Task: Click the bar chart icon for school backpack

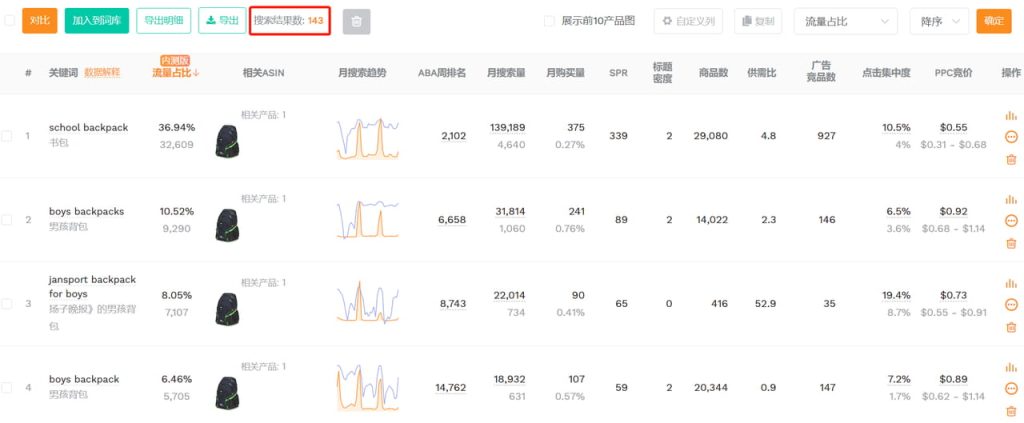Action: coord(1010,115)
